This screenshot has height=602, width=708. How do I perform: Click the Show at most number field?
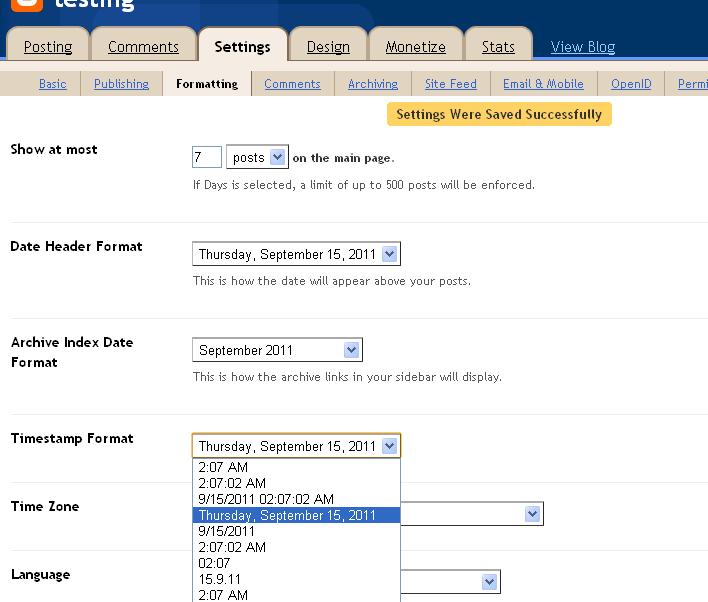(x=206, y=158)
